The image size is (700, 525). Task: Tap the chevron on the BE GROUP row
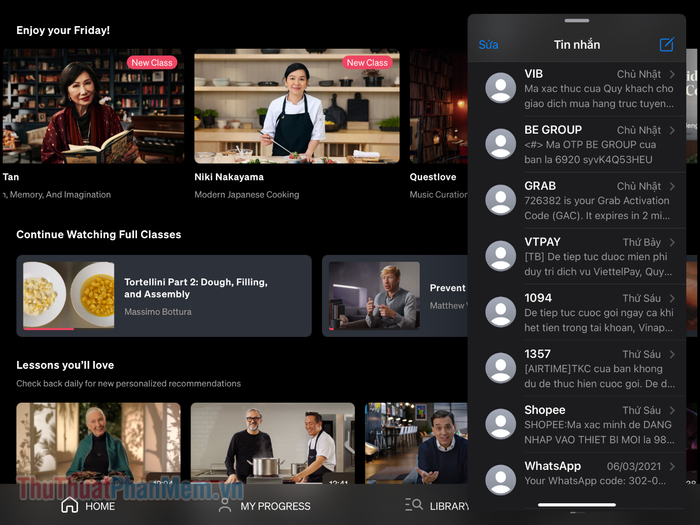[672, 130]
